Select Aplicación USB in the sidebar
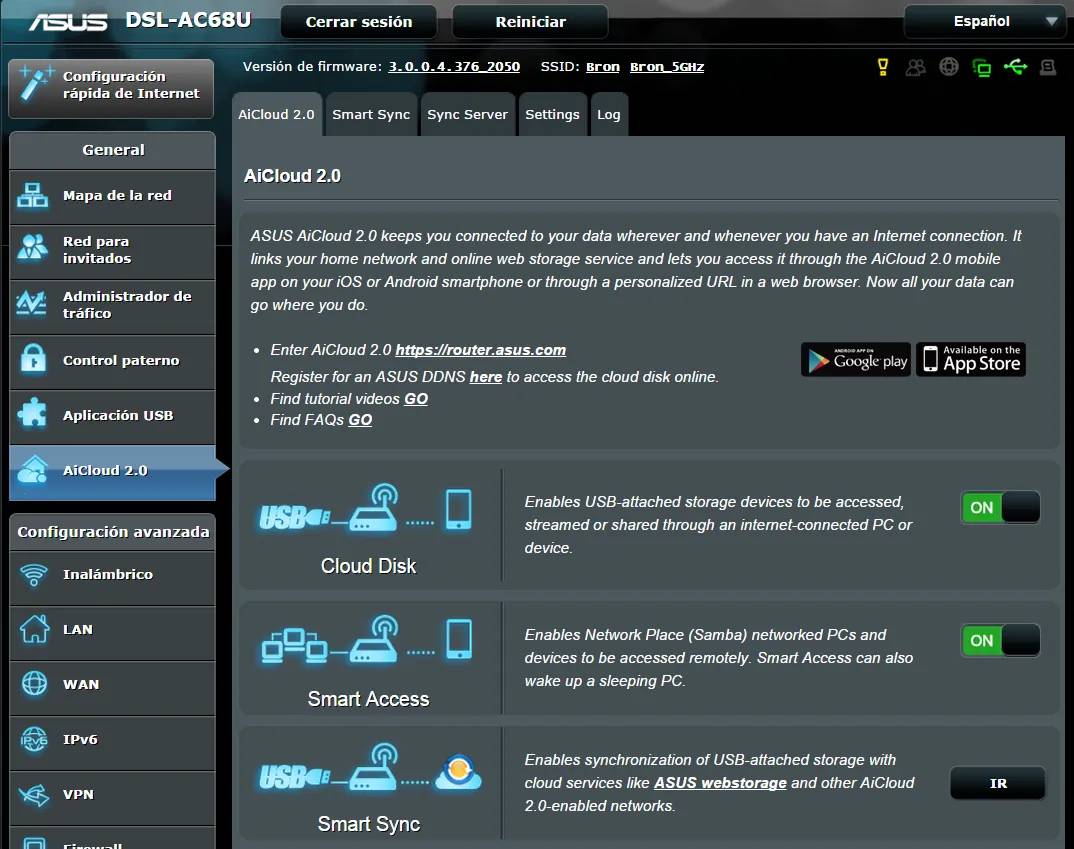1074x849 pixels. pyautogui.click(x=112, y=416)
